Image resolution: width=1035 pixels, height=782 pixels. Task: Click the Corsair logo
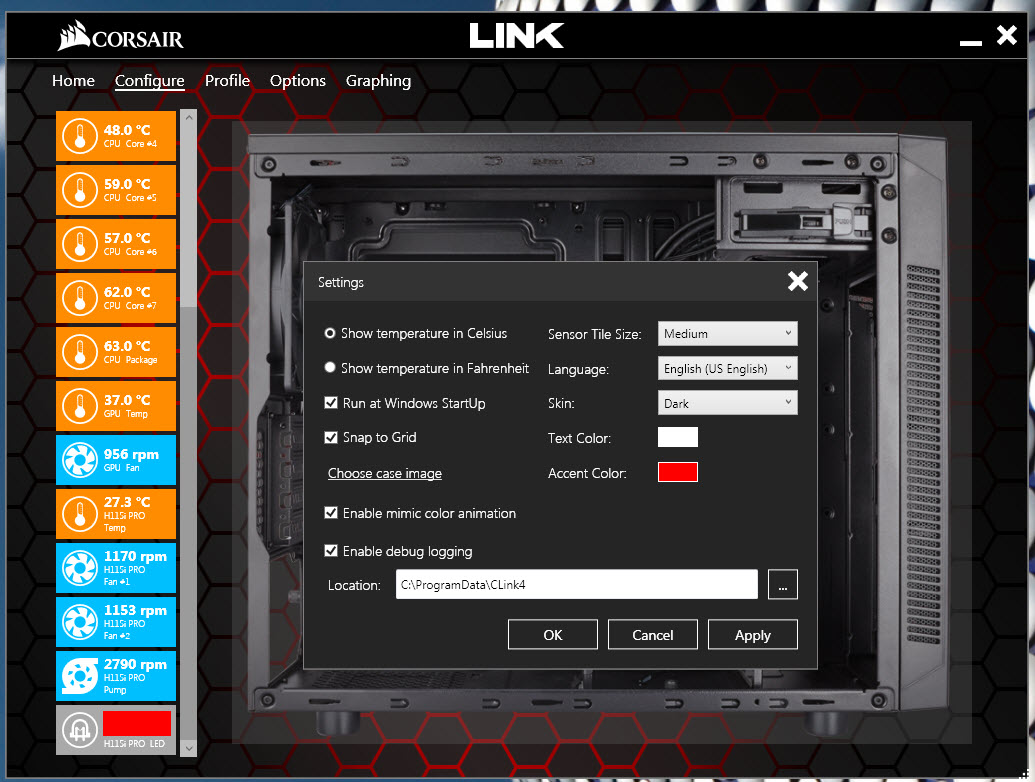121,36
